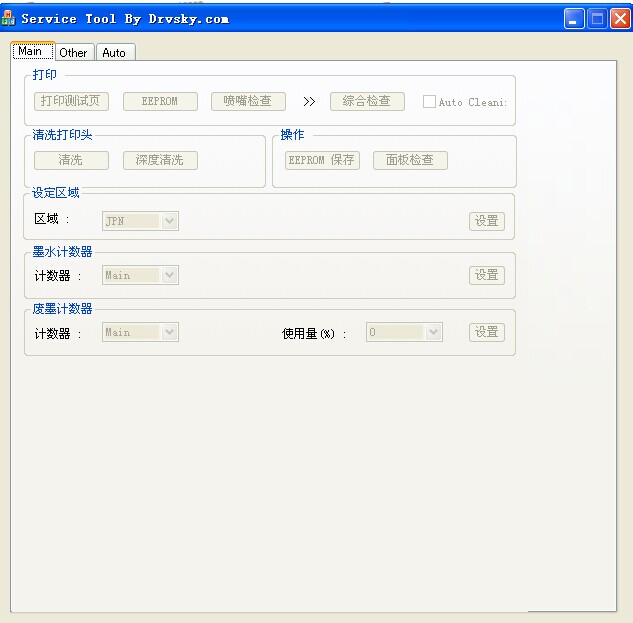Minimize the Service Tool window
The height and width of the screenshot is (623, 633).
click(x=574, y=18)
